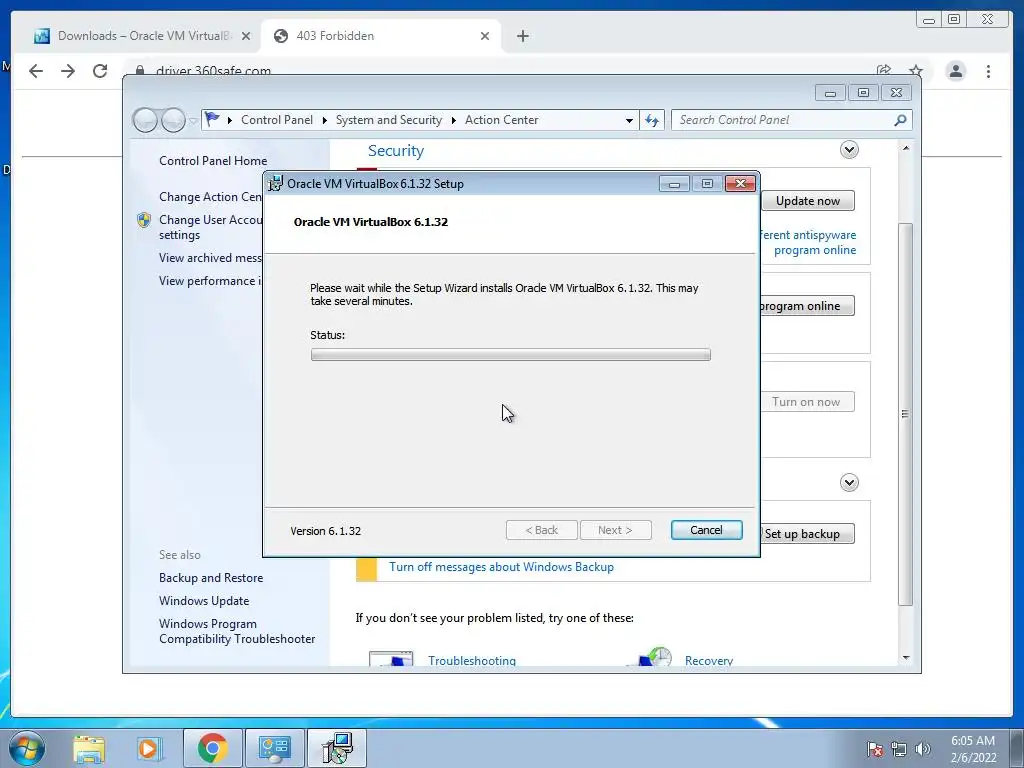Click the Action Center flag tray icon
Viewport: 1024px width, 768px height.
tap(875, 749)
